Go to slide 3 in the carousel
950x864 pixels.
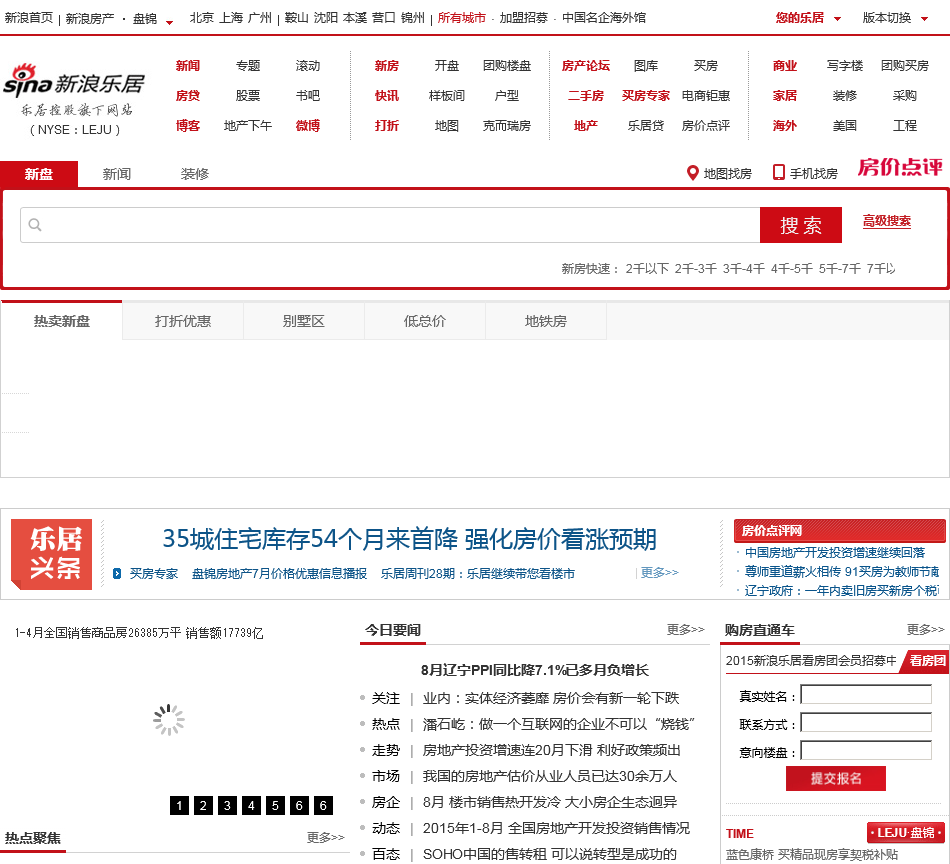click(227, 805)
